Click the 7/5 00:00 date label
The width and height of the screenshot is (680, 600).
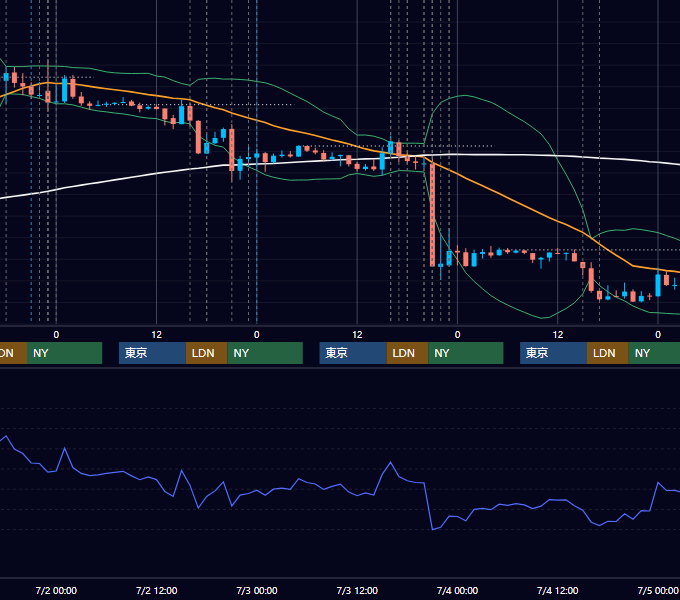(x=658, y=590)
